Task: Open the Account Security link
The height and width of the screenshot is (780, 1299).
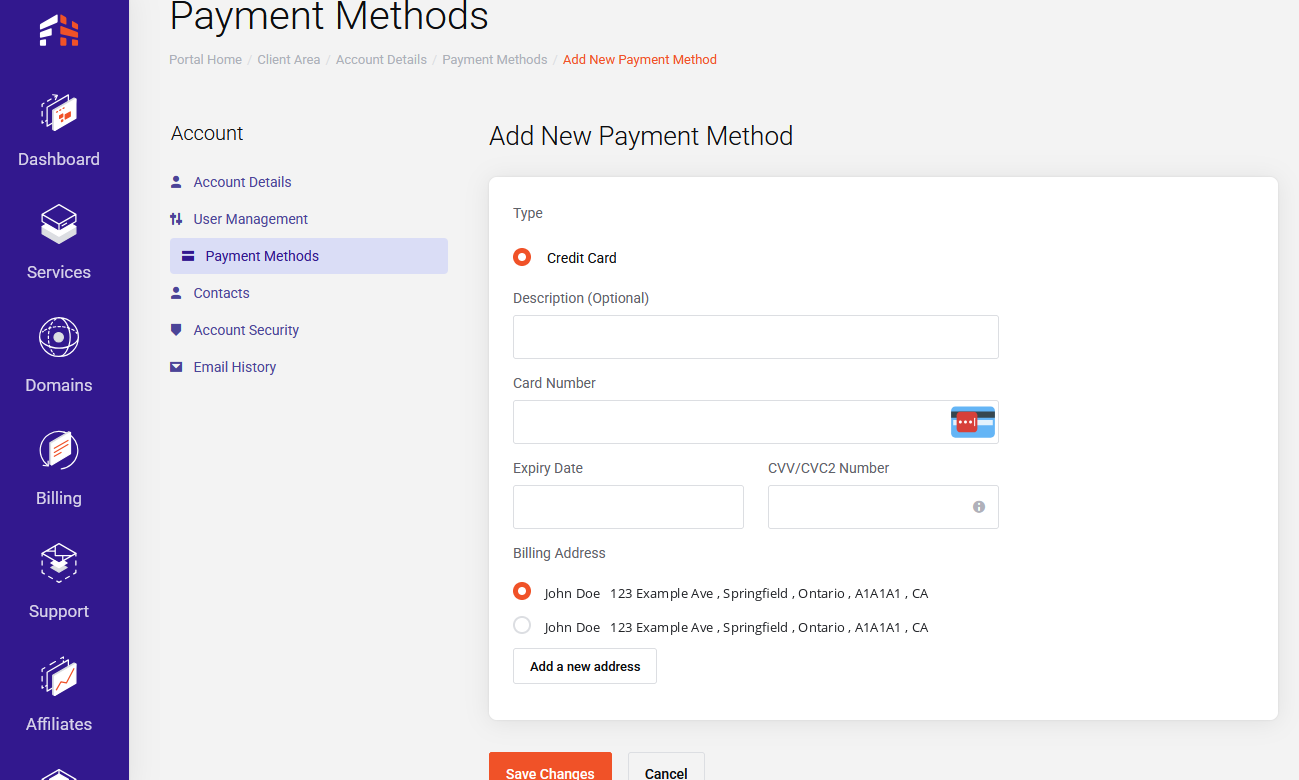Action: pos(246,330)
